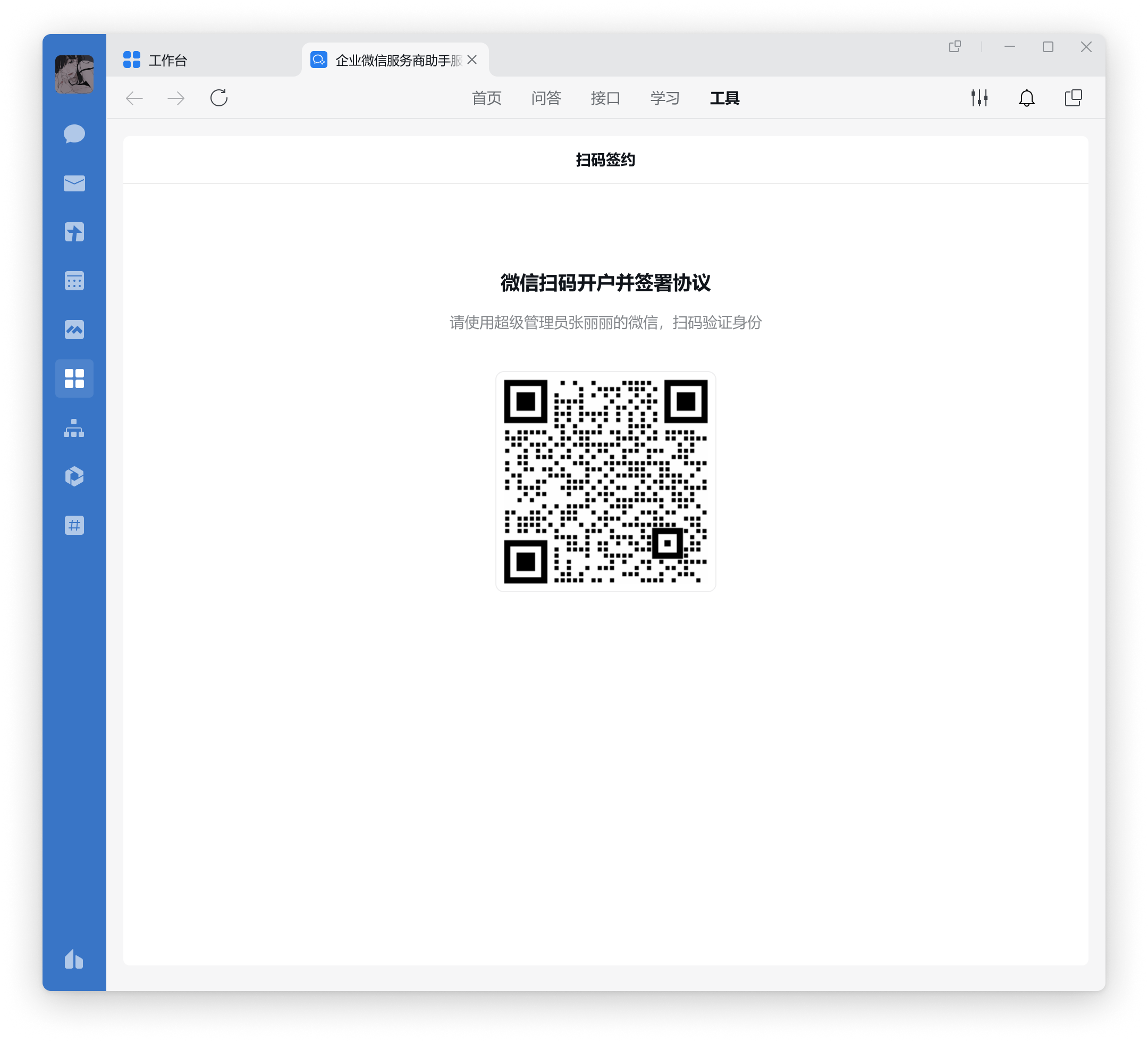Click the 微信扫码开户并签署协议 heading
The image size is (1148, 1042).
pos(605,283)
